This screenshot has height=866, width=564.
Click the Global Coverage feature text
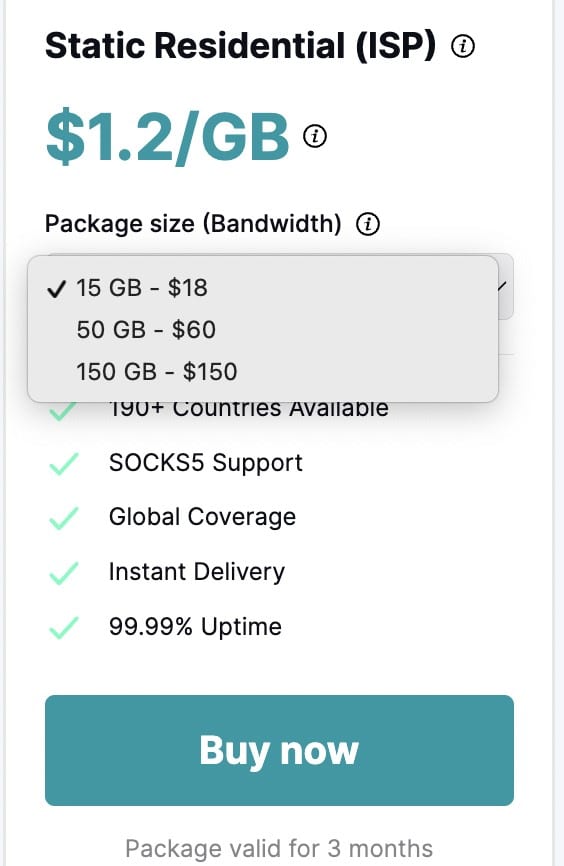[x=202, y=517]
